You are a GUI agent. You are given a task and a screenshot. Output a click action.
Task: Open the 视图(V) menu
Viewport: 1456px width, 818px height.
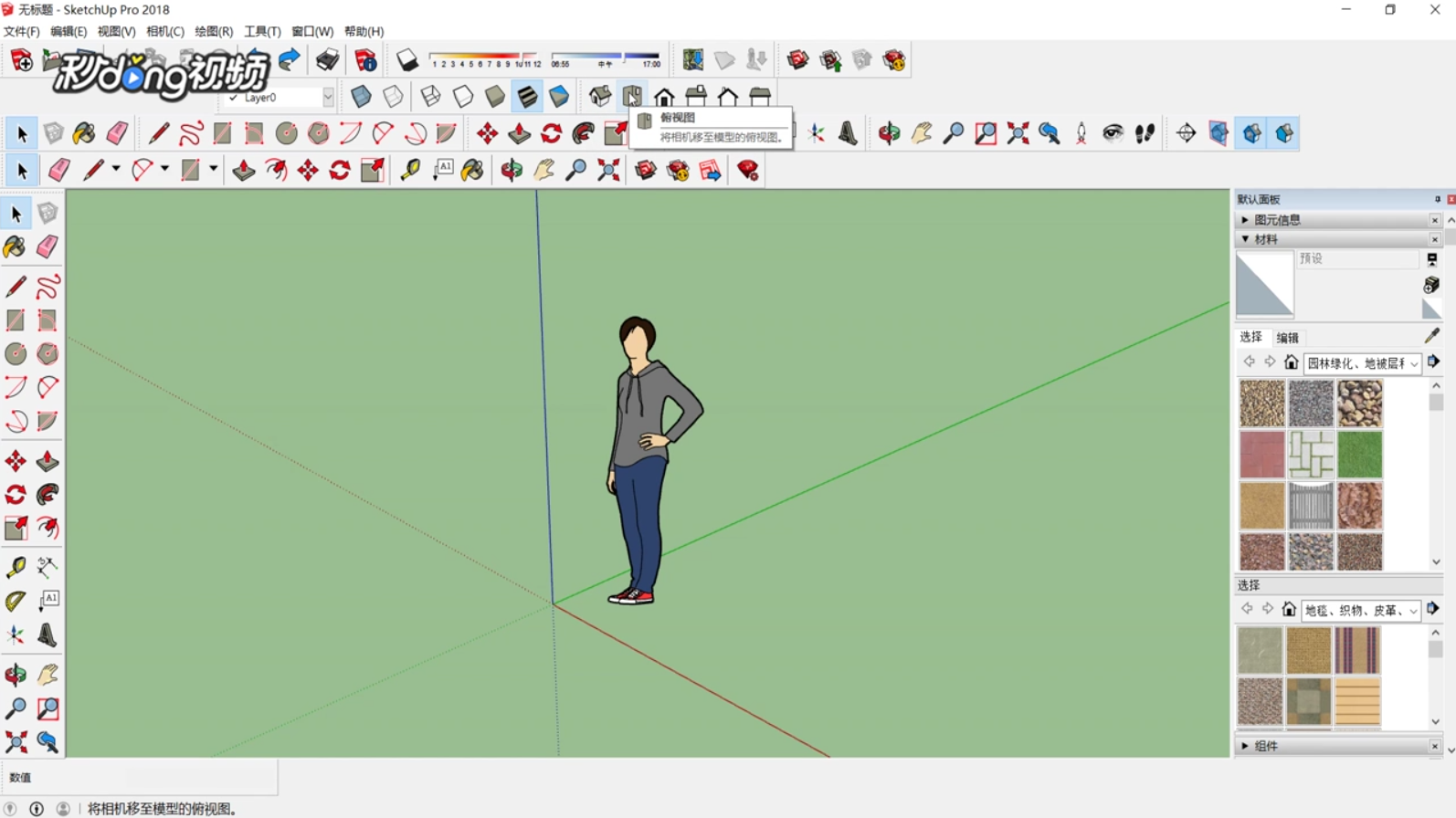pyautogui.click(x=116, y=31)
